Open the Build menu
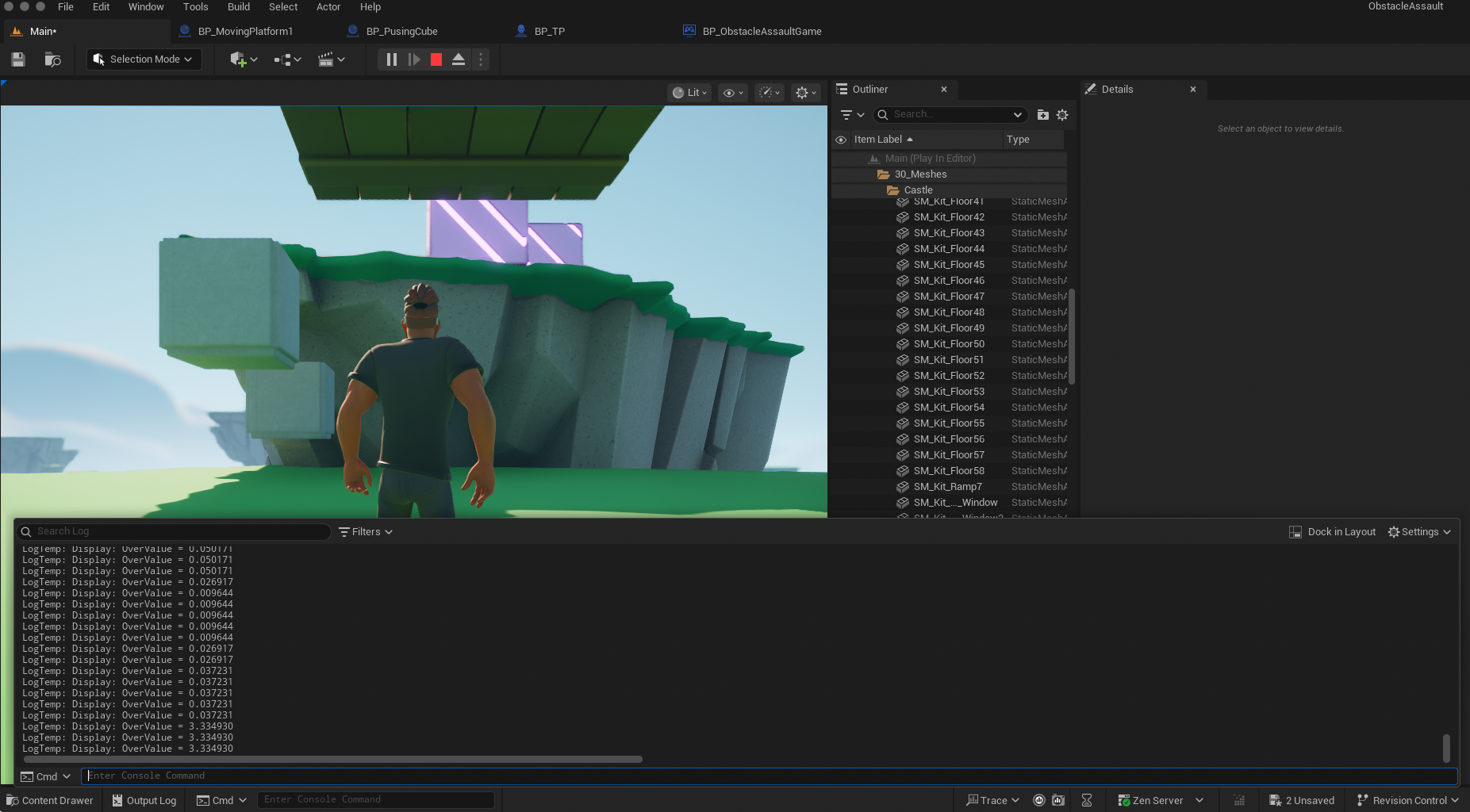Screen dimensions: 1470x812 [239, 7]
